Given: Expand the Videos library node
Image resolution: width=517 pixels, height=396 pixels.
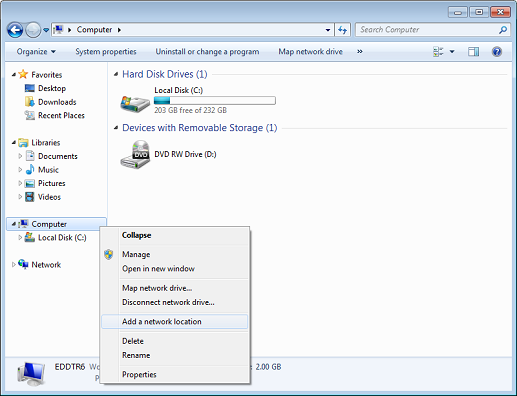Looking at the screenshot, I should (20, 197).
